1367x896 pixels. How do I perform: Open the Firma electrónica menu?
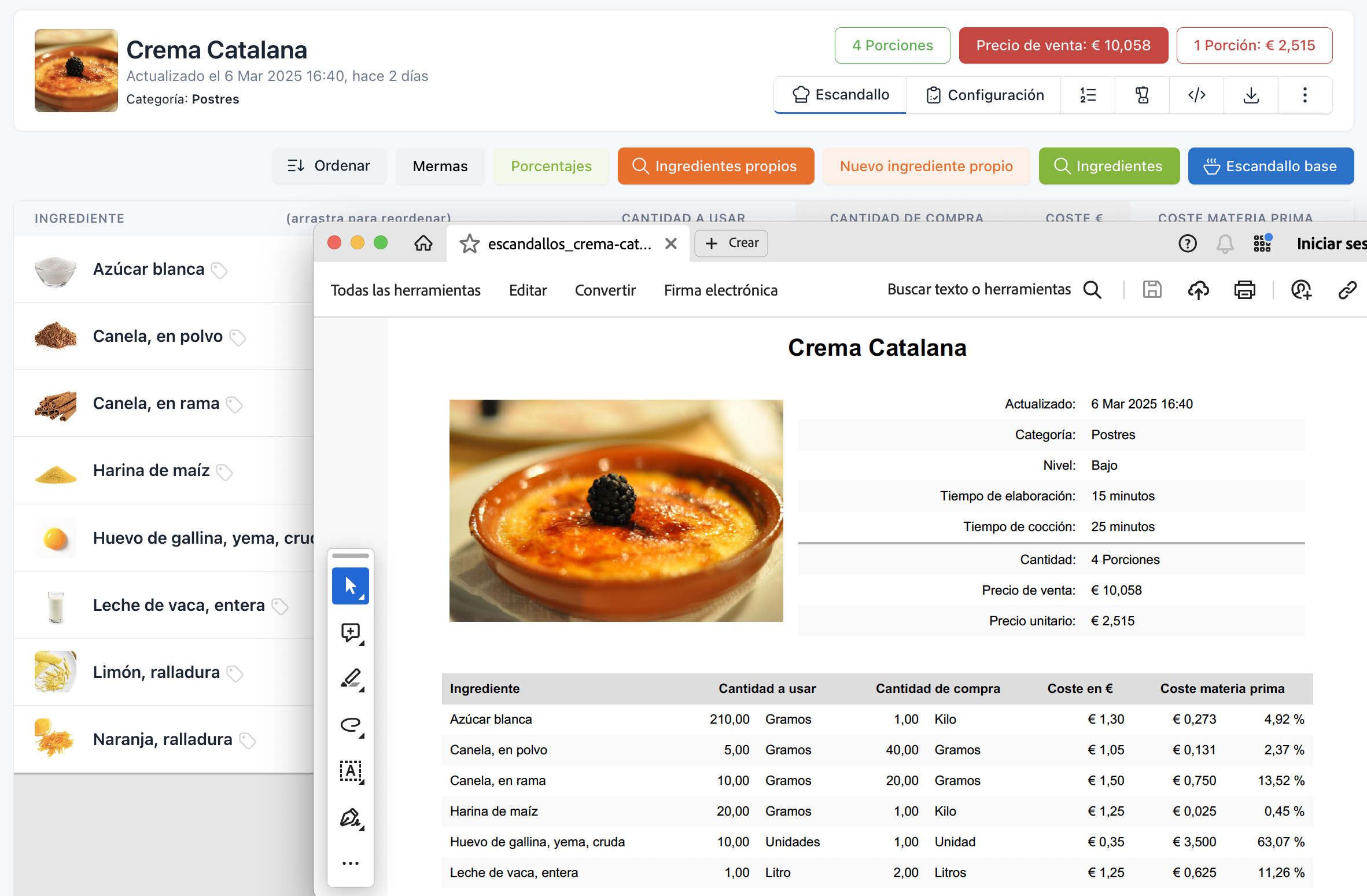[x=721, y=290]
